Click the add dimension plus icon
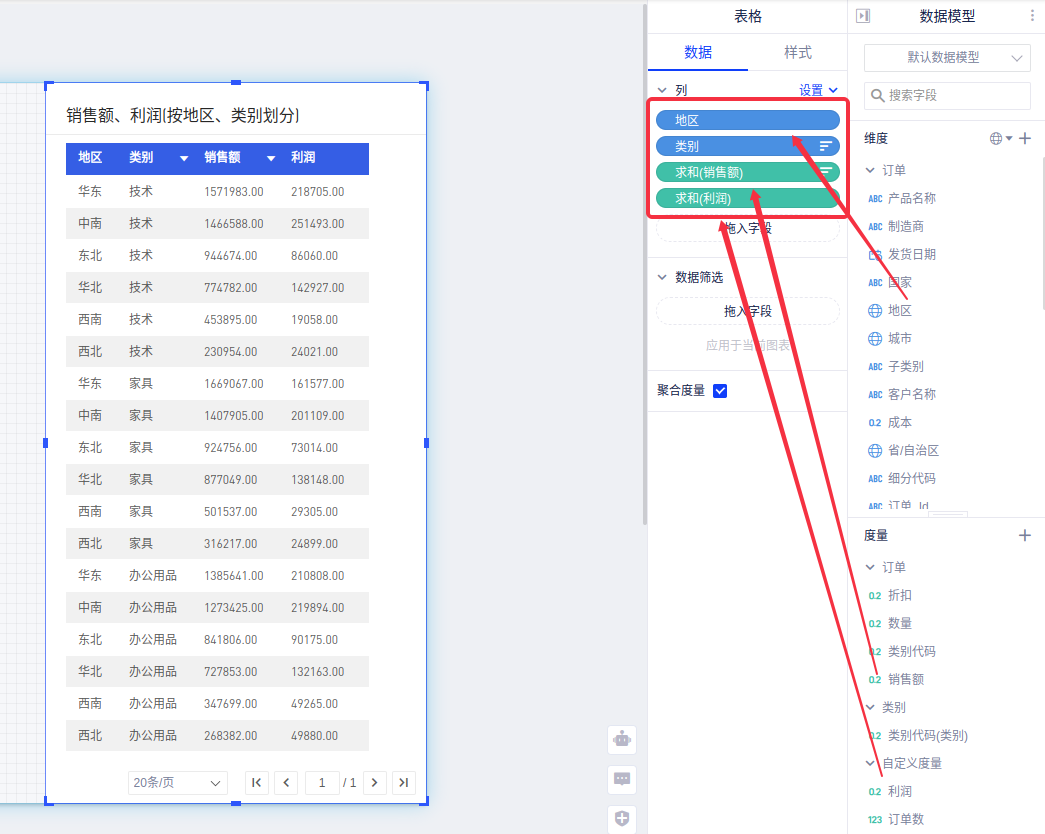Image resolution: width=1045 pixels, height=834 pixels. click(1025, 138)
